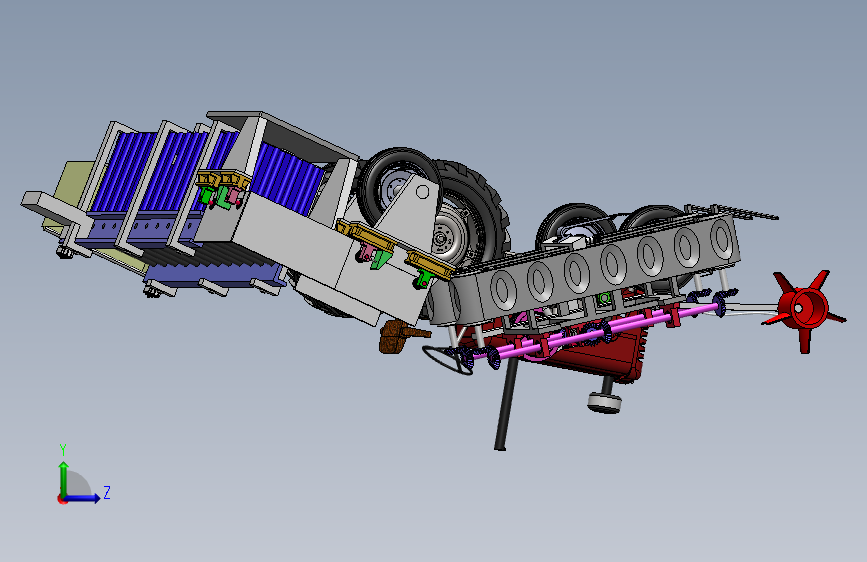Screen dimensions: 867x562
Task: Click the green Y axis of the orientation triad
Action: (64, 479)
